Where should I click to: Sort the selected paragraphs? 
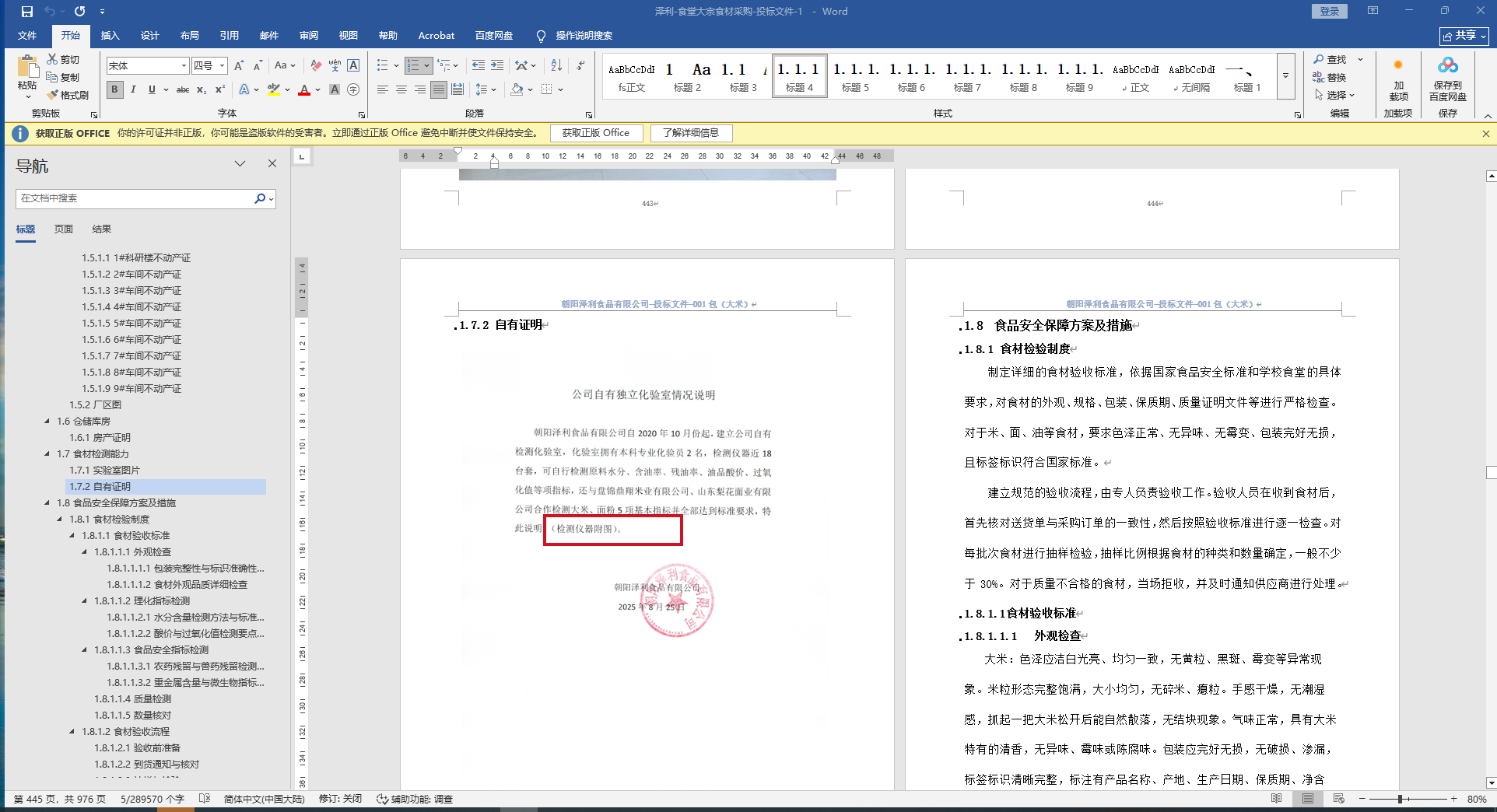point(556,66)
